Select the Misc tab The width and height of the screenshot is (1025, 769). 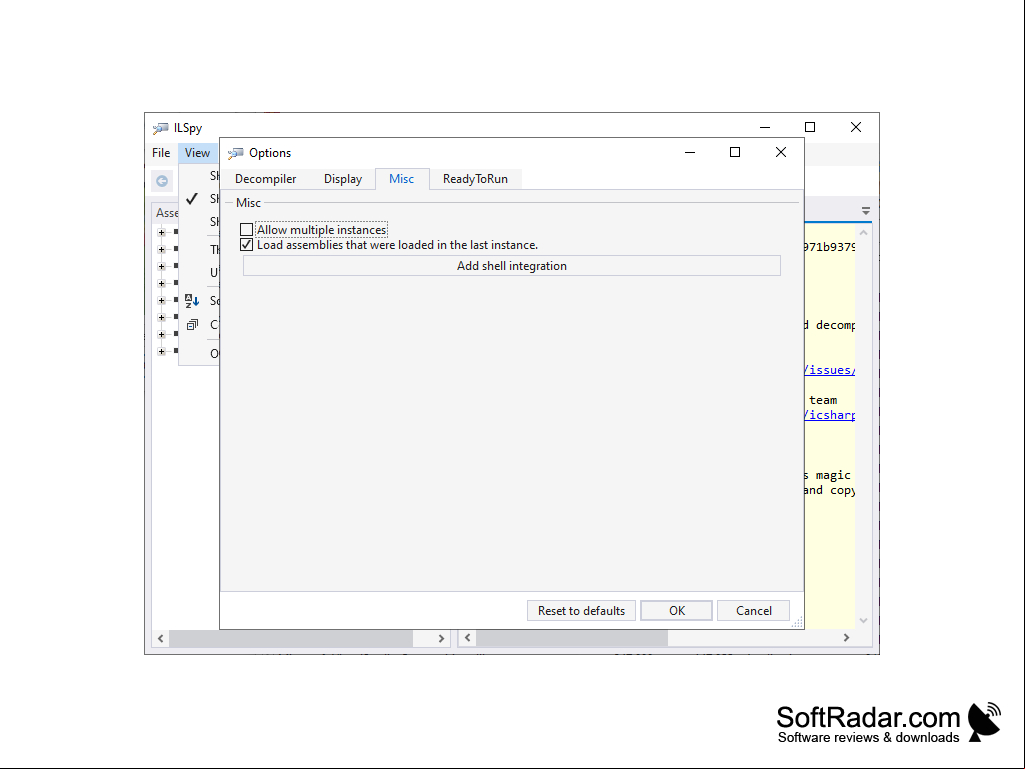[x=401, y=179]
